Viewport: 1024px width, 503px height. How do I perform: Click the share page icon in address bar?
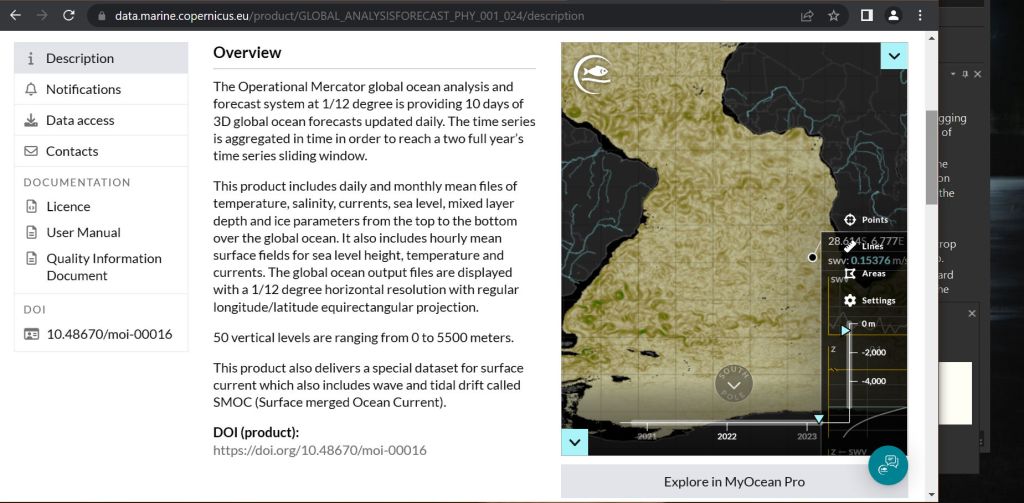pos(806,16)
